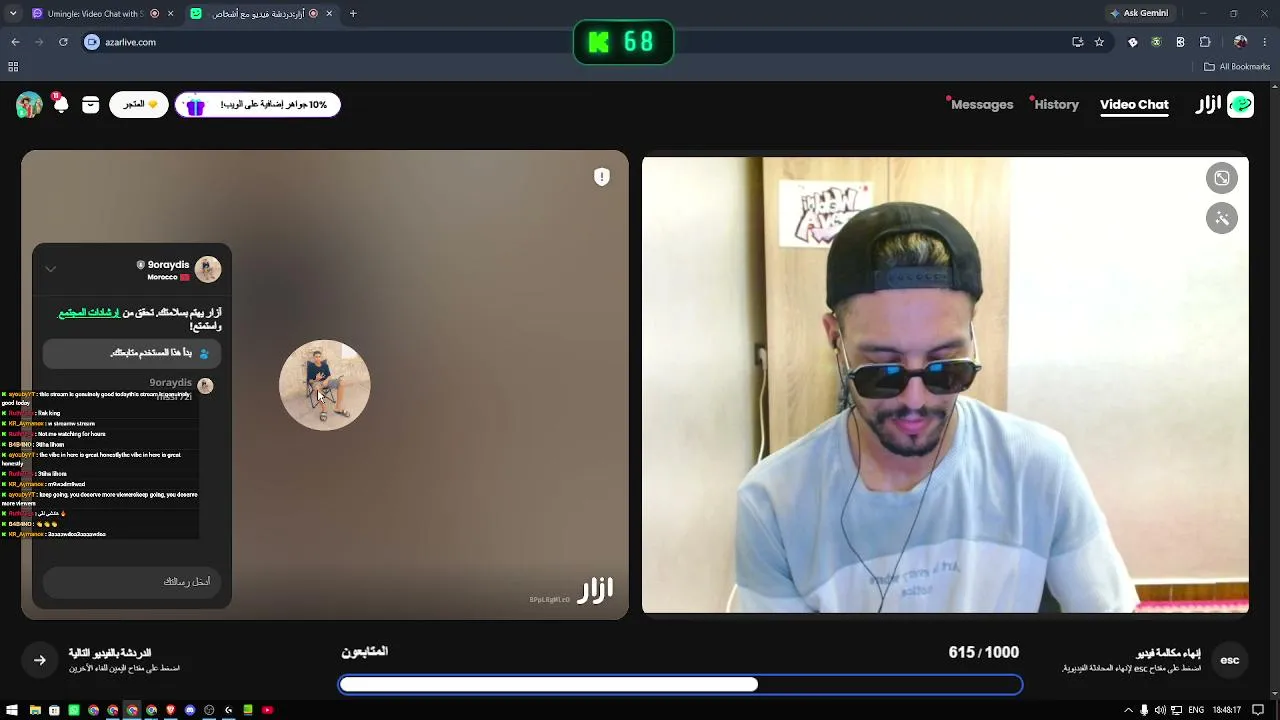Screen dimensions: 1280x720
Task: Open the apps grid shortcut in bookmarks bar
Action: point(13,67)
